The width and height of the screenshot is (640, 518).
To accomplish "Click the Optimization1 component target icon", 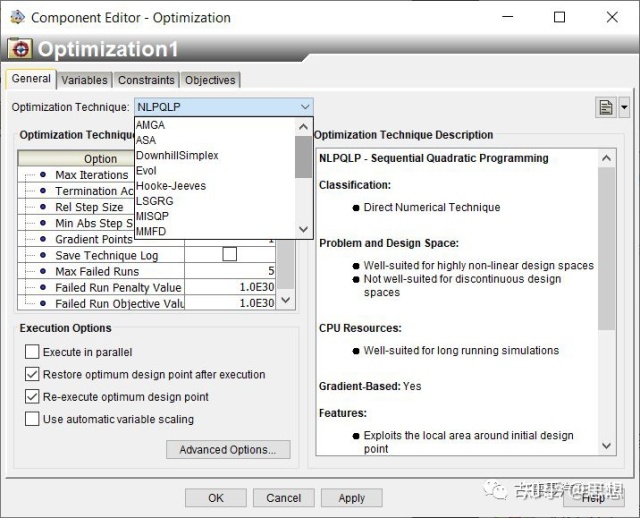I will coord(19,49).
